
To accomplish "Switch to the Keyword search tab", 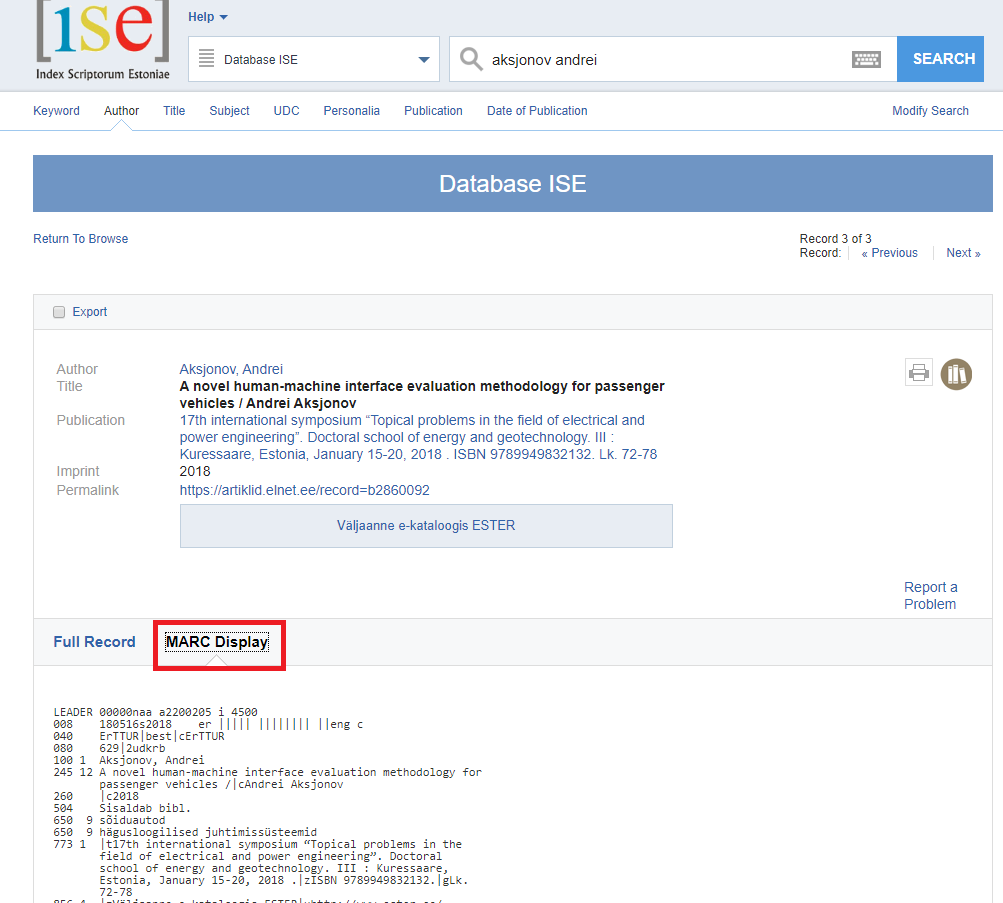I will coord(56,111).
